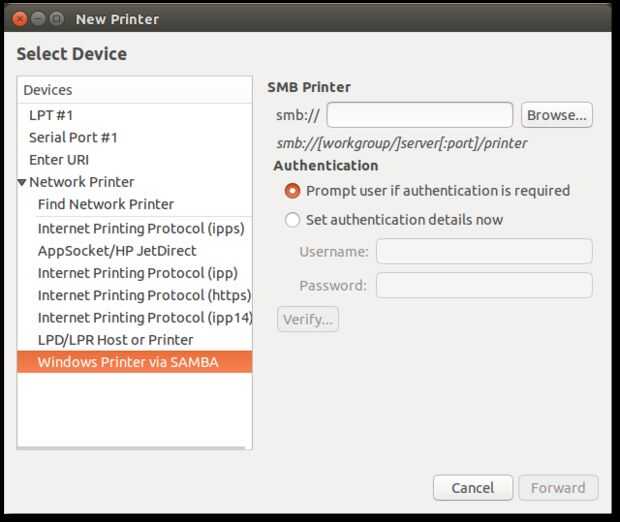
Task: Select Serial Port #1 device
Action: point(73,138)
